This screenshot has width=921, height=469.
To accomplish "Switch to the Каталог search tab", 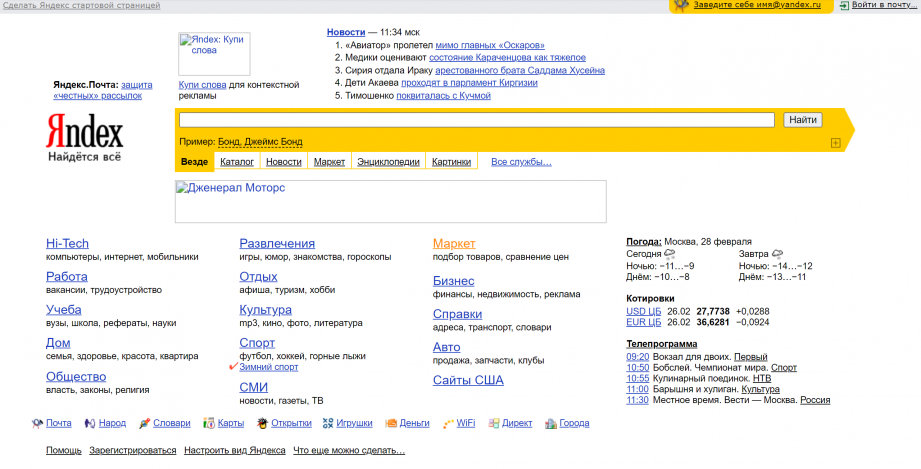I will [237, 162].
